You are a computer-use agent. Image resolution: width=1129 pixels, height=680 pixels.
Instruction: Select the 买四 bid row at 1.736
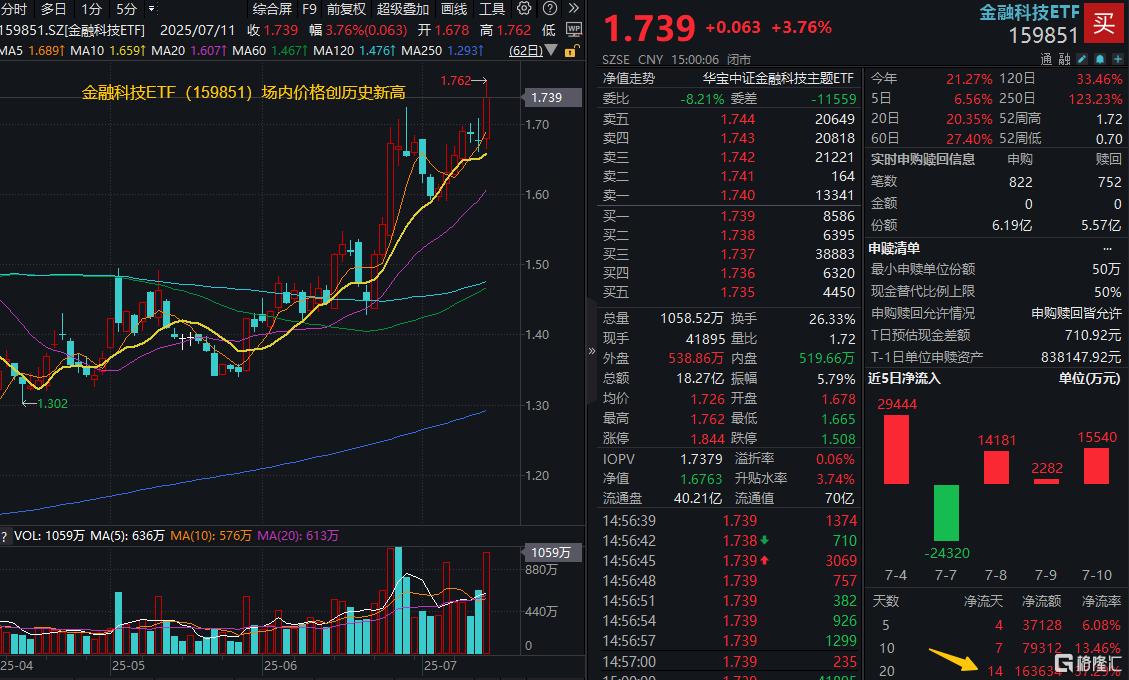[x=729, y=274]
